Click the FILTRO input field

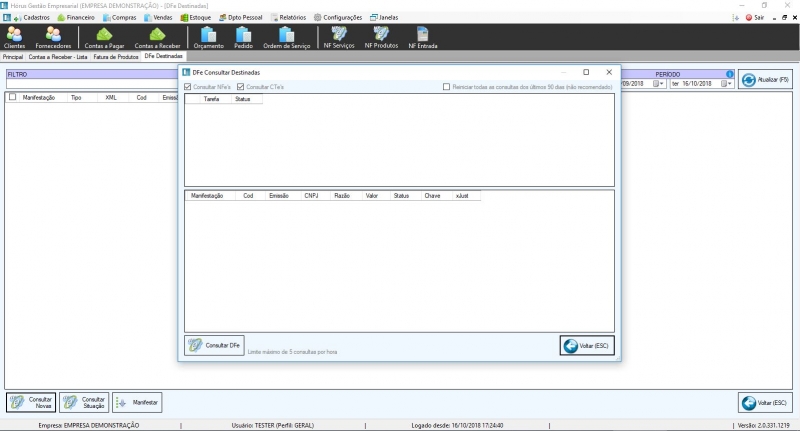(92, 84)
